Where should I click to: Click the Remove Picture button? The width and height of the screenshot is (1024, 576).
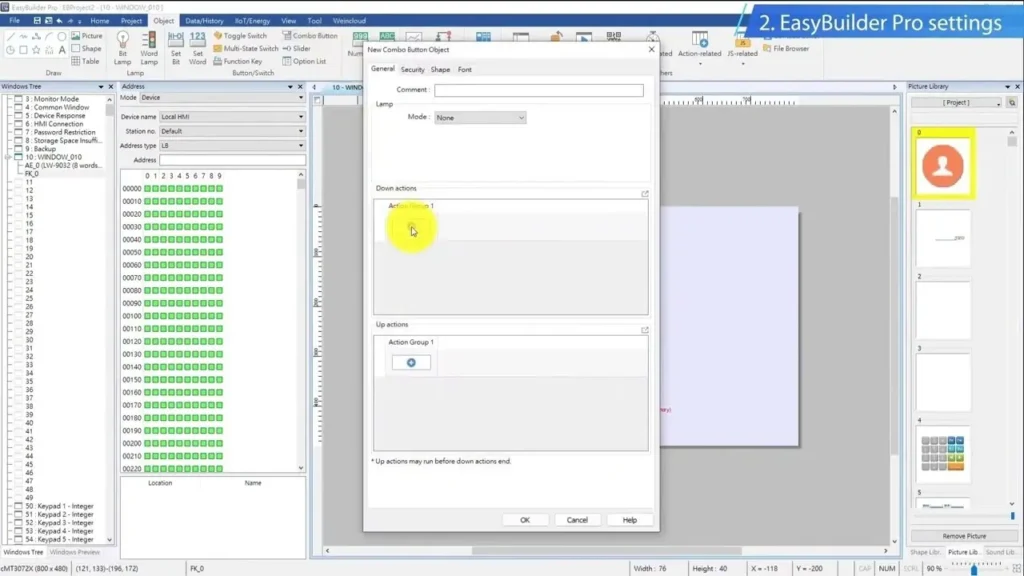pyautogui.click(x=962, y=536)
